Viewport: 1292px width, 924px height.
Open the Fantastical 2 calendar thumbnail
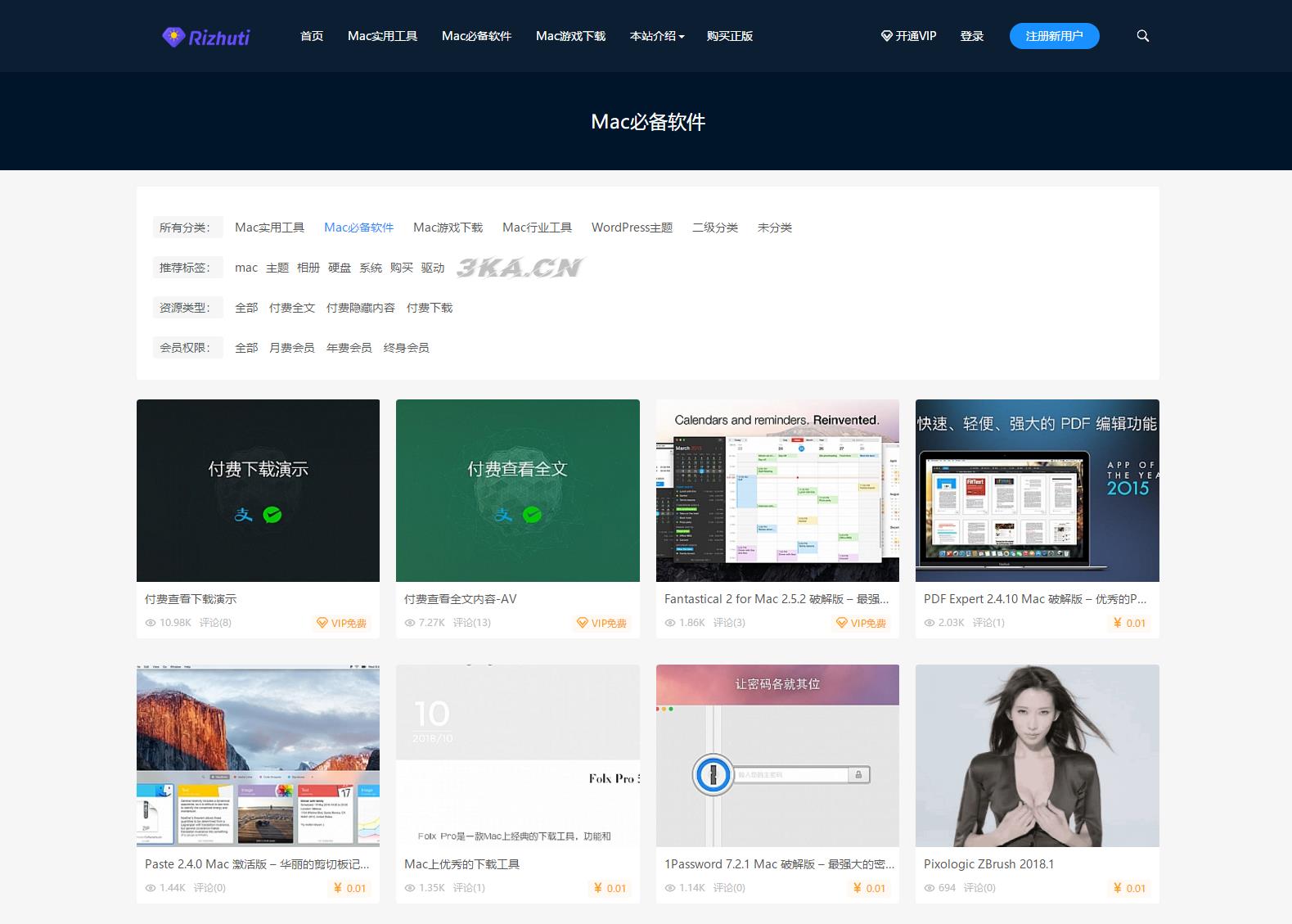click(x=777, y=490)
